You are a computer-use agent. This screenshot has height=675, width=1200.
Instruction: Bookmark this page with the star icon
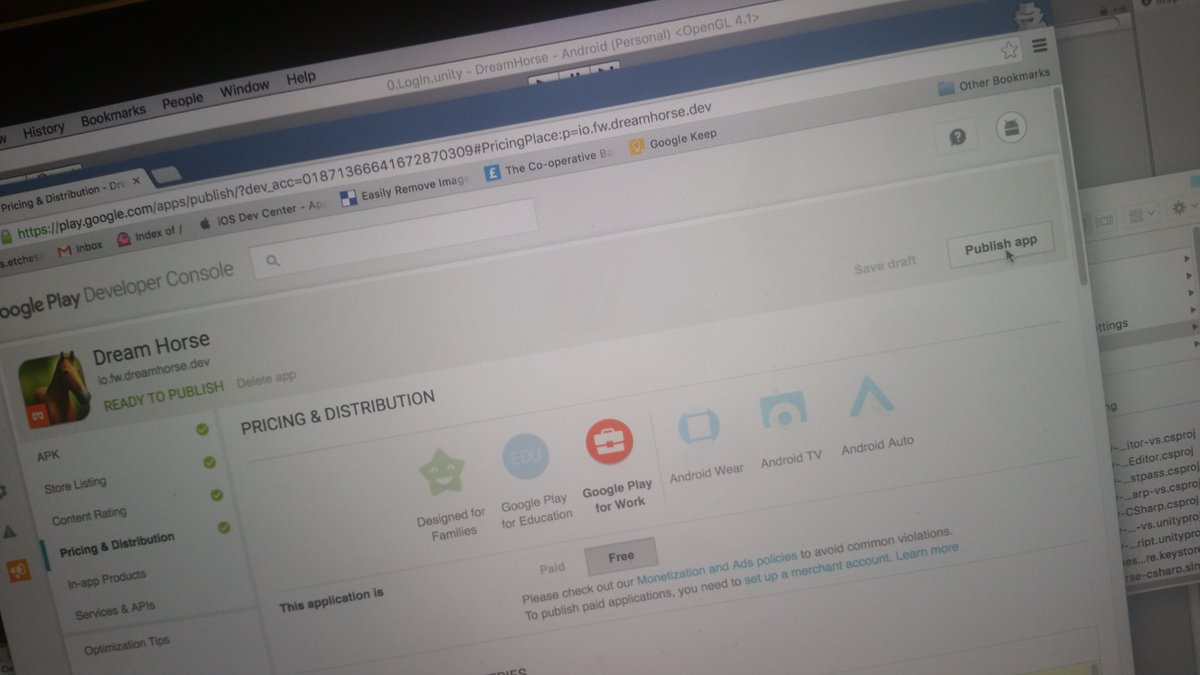(1010, 49)
